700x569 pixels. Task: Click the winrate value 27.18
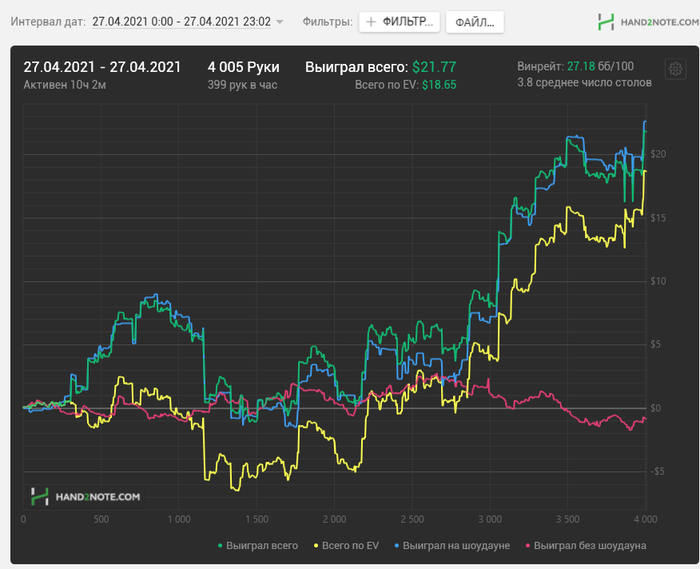pos(581,66)
